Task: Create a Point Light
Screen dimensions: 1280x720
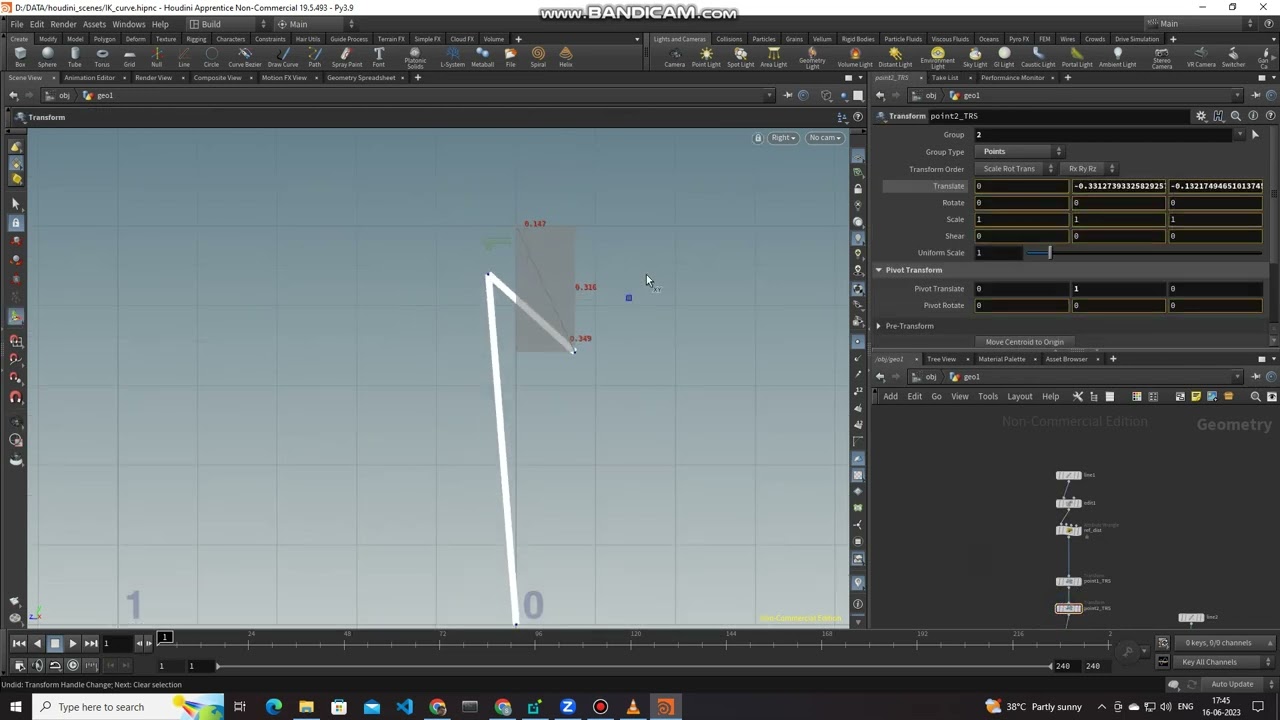Action: point(706,57)
